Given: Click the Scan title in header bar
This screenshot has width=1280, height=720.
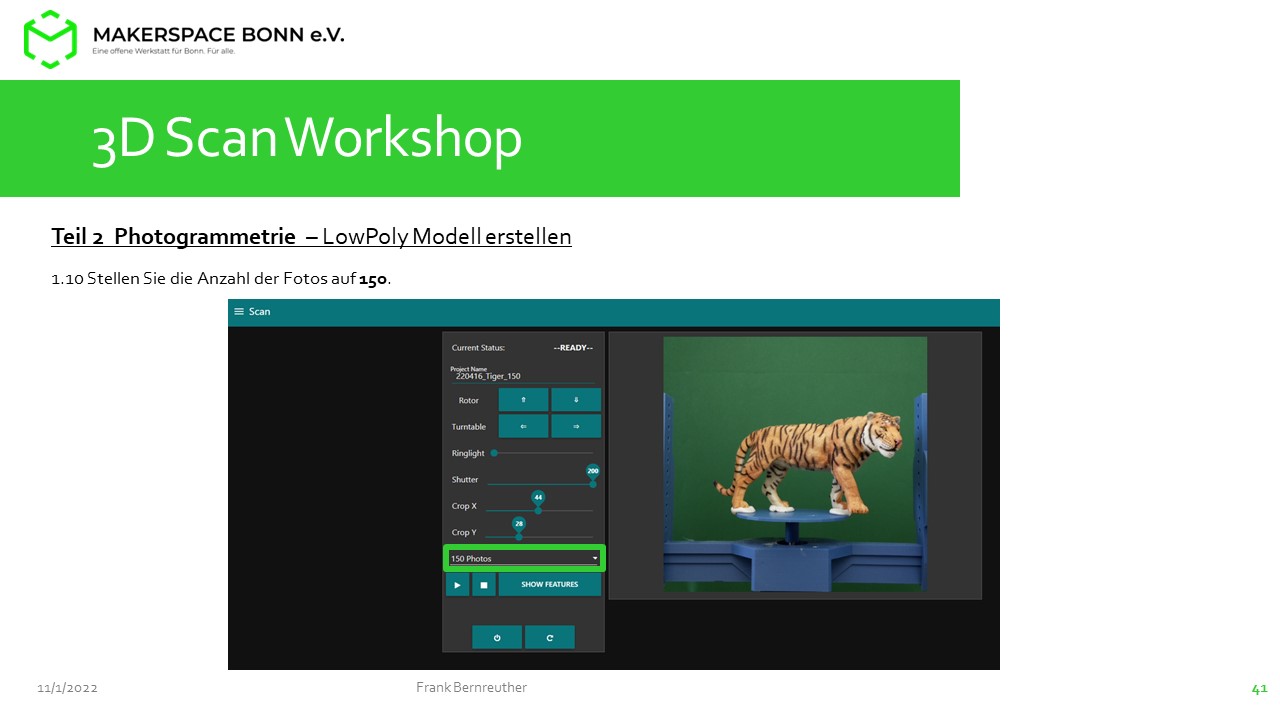Looking at the screenshot, I should click(259, 312).
